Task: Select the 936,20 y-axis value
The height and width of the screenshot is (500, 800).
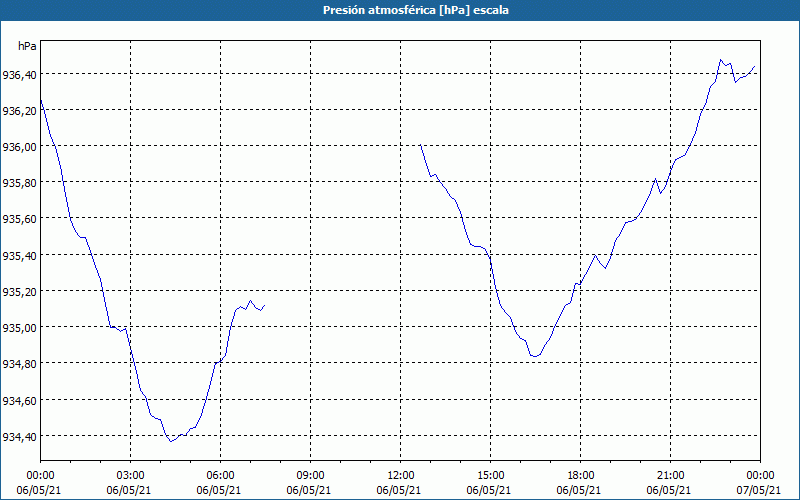Action: (19, 111)
